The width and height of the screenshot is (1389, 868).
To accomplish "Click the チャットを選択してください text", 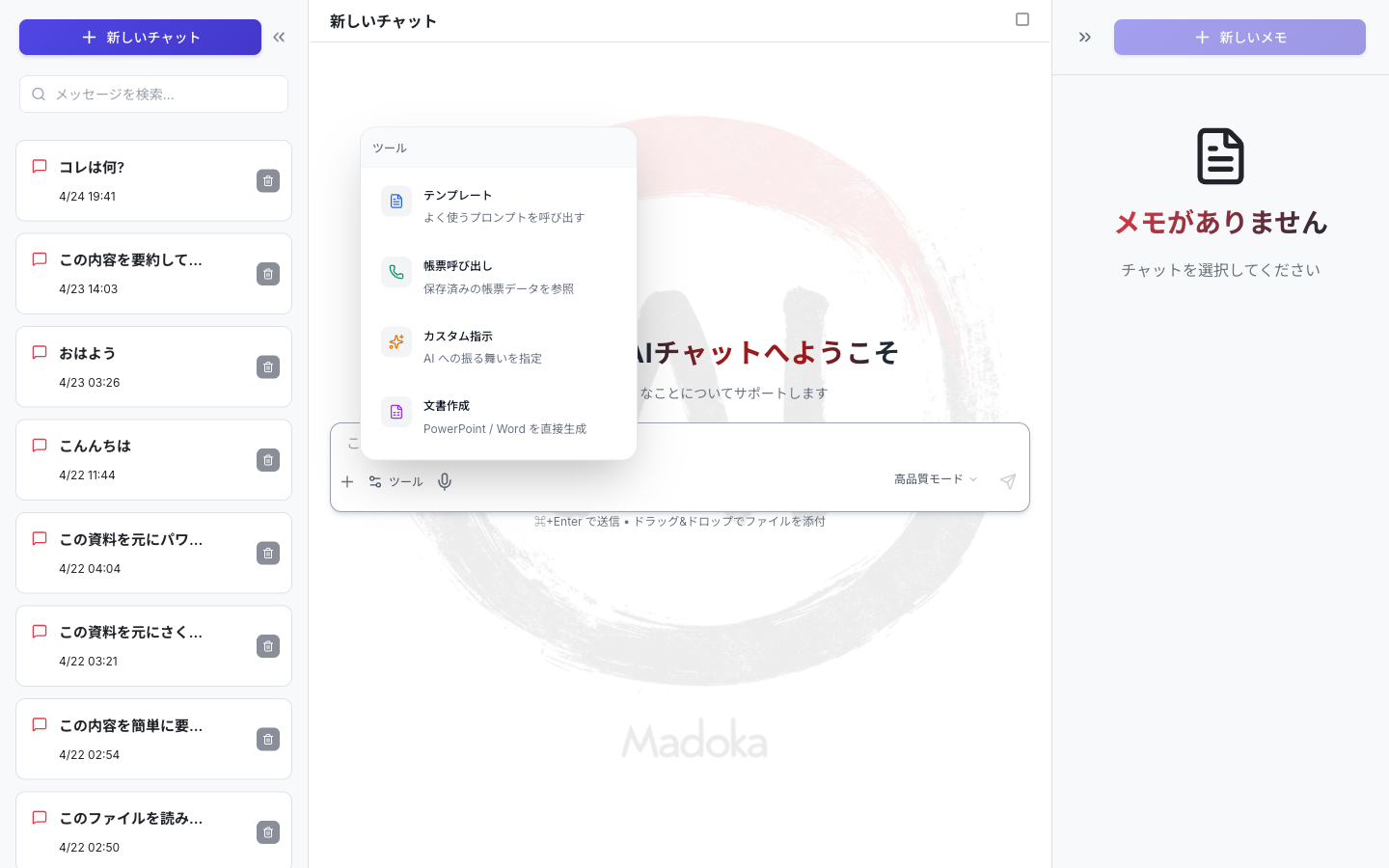I will [x=1220, y=270].
